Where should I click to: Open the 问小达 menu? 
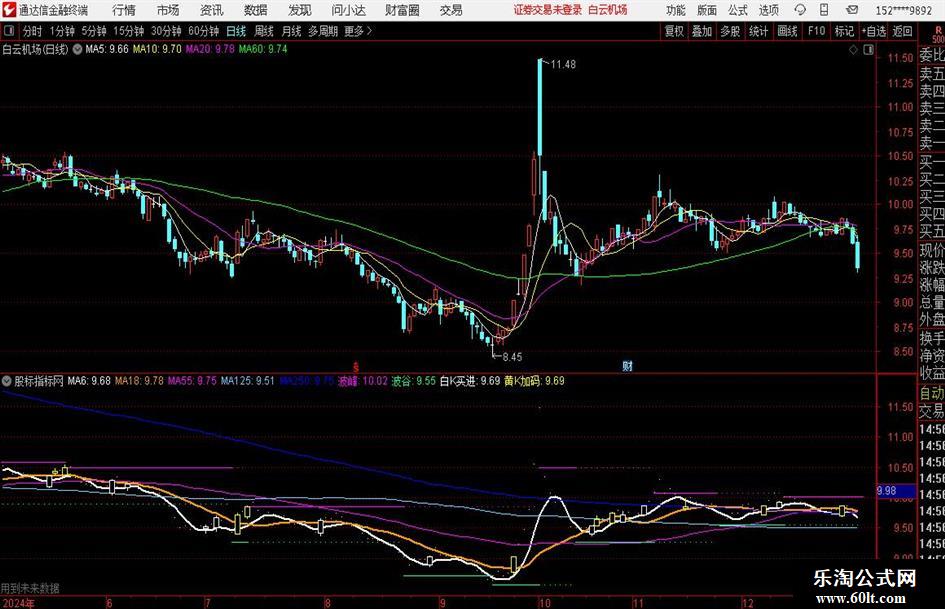pyautogui.click(x=348, y=10)
